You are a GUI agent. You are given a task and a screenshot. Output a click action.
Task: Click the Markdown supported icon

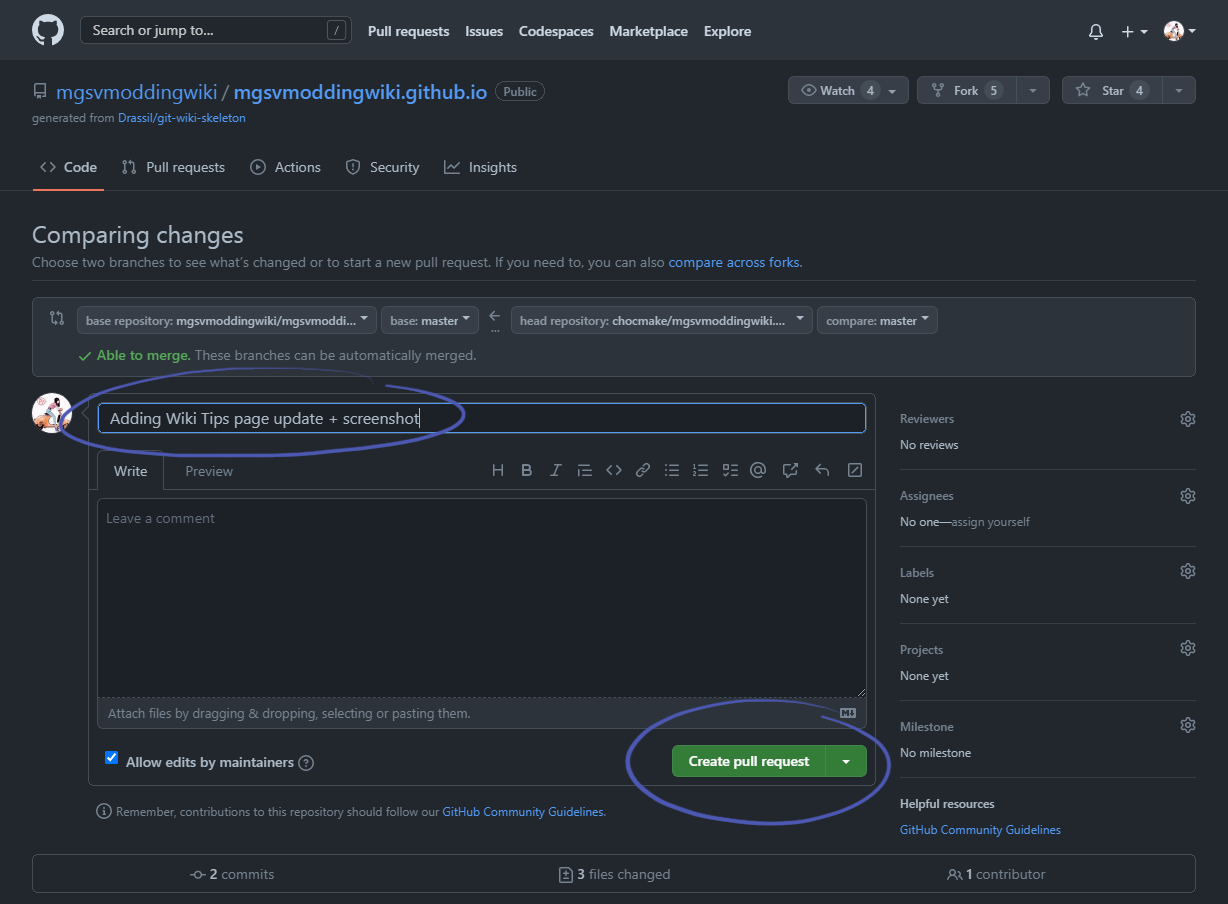coord(848,713)
